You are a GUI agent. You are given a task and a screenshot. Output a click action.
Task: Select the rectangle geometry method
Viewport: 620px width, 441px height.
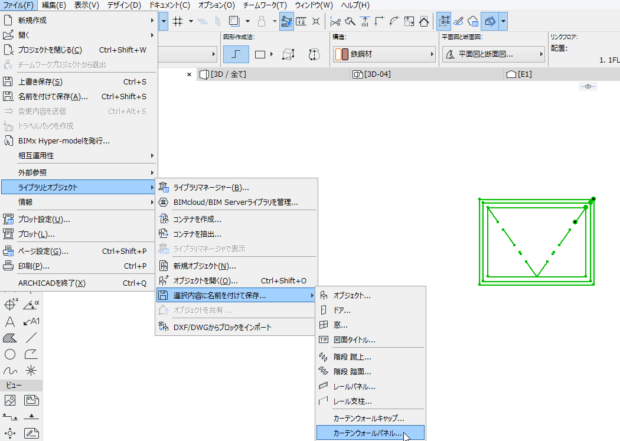pos(260,54)
